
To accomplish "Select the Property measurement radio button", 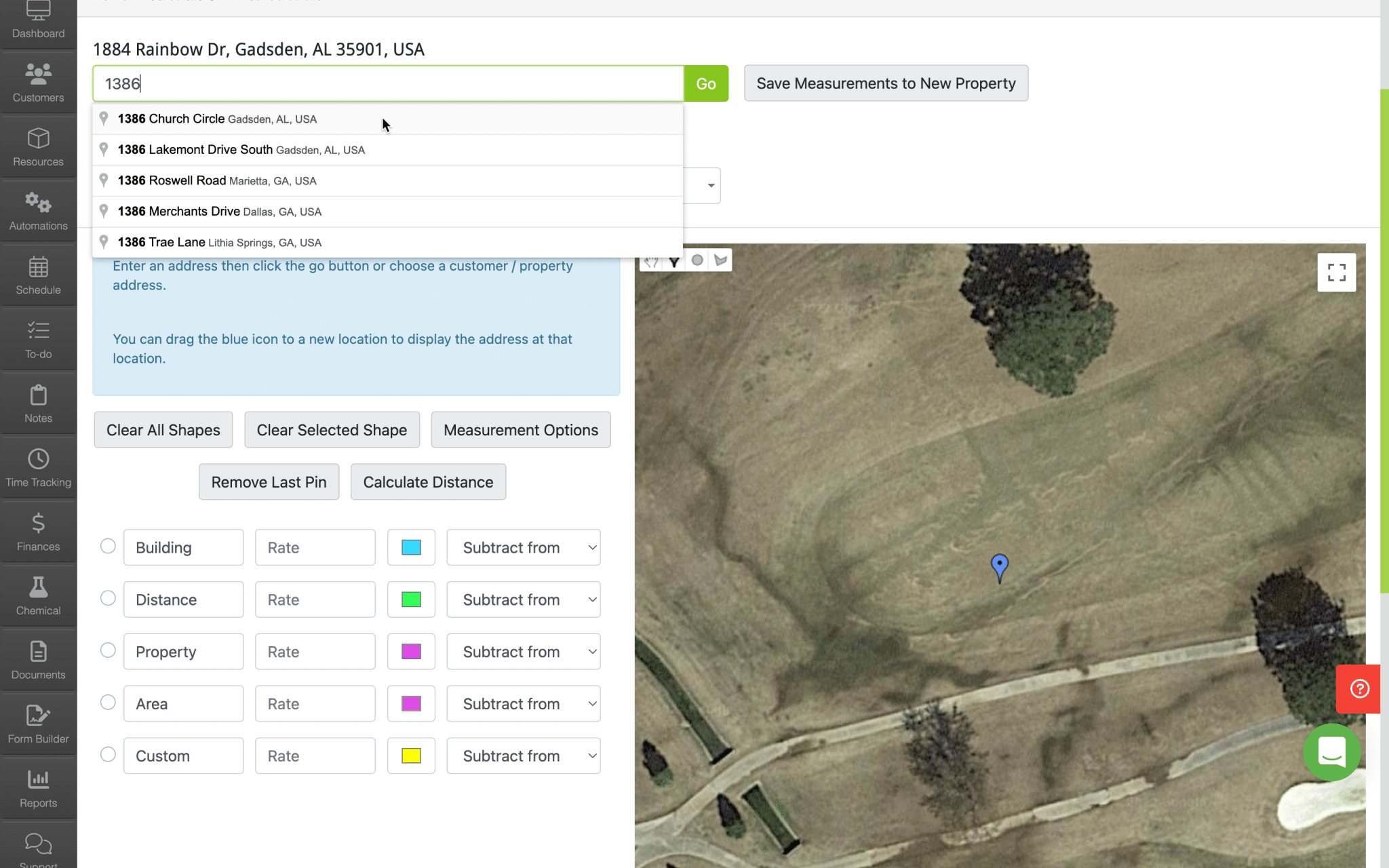I will [107, 650].
